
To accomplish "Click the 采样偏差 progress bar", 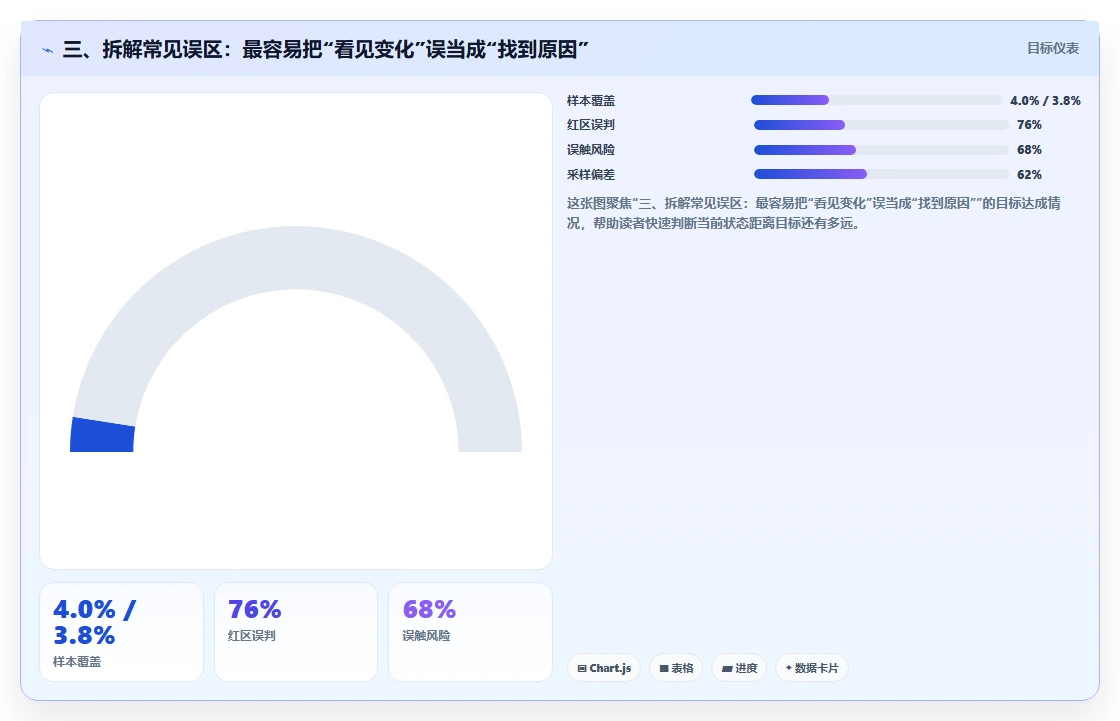I will pos(881,174).
